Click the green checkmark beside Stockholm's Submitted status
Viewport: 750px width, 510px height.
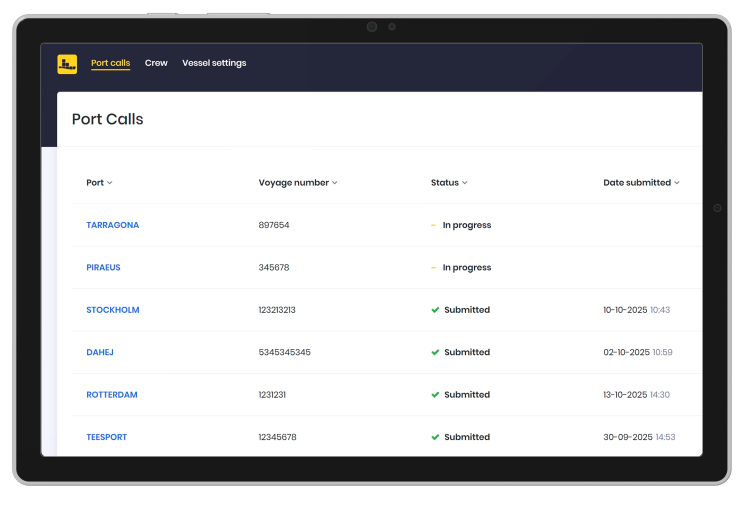(x=435, y=310)
